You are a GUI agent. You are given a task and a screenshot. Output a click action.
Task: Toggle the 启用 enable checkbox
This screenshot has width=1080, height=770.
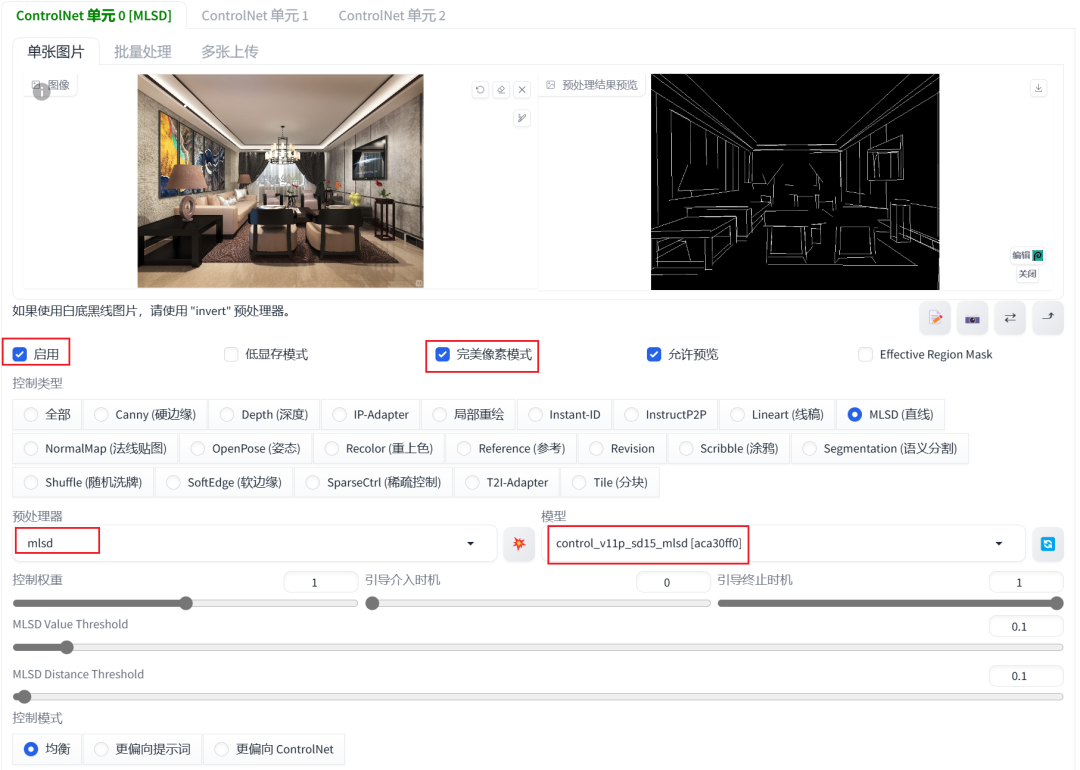pos(19,354)
